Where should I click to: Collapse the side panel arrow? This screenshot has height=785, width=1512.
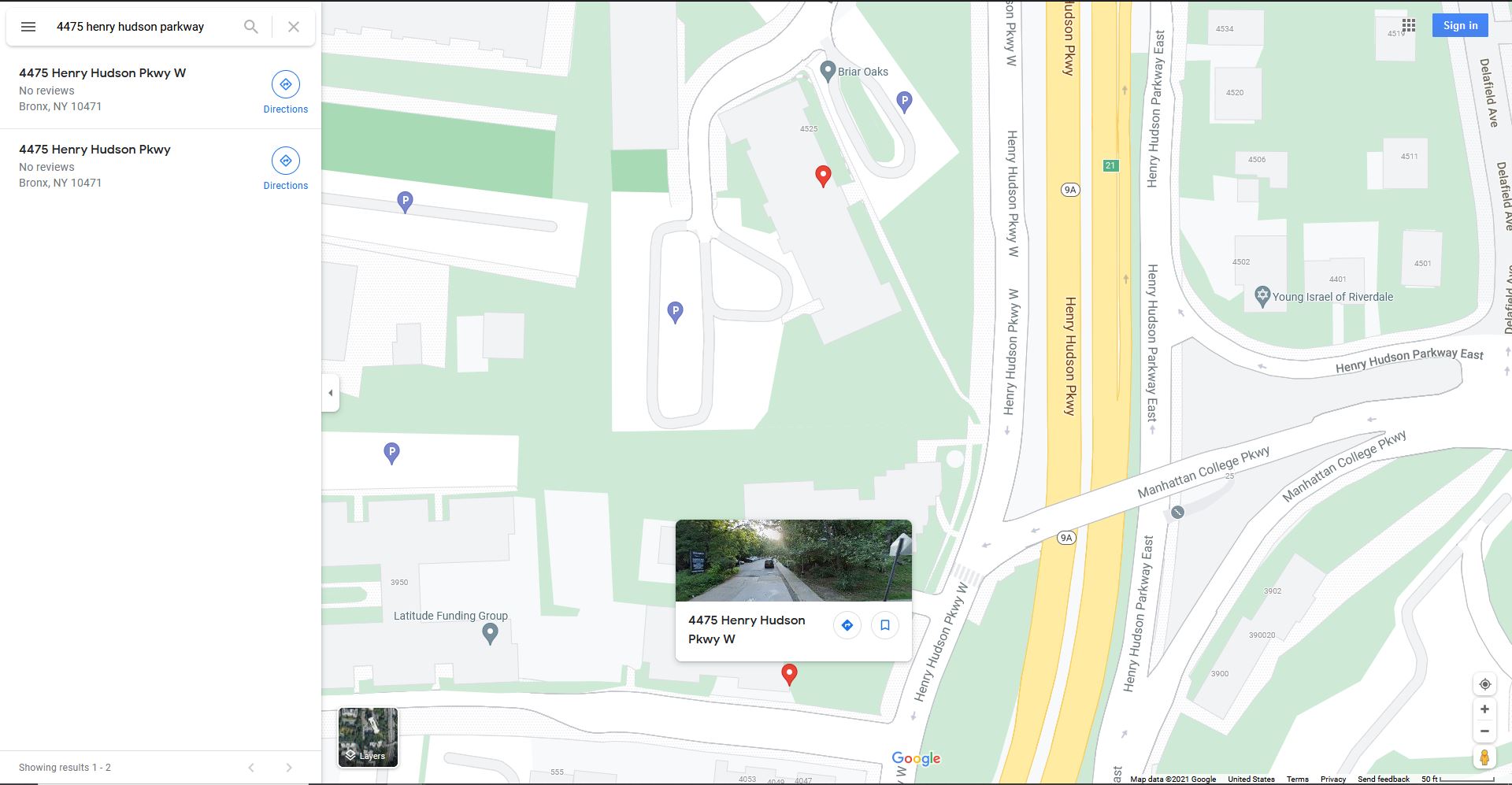(331, 393)
